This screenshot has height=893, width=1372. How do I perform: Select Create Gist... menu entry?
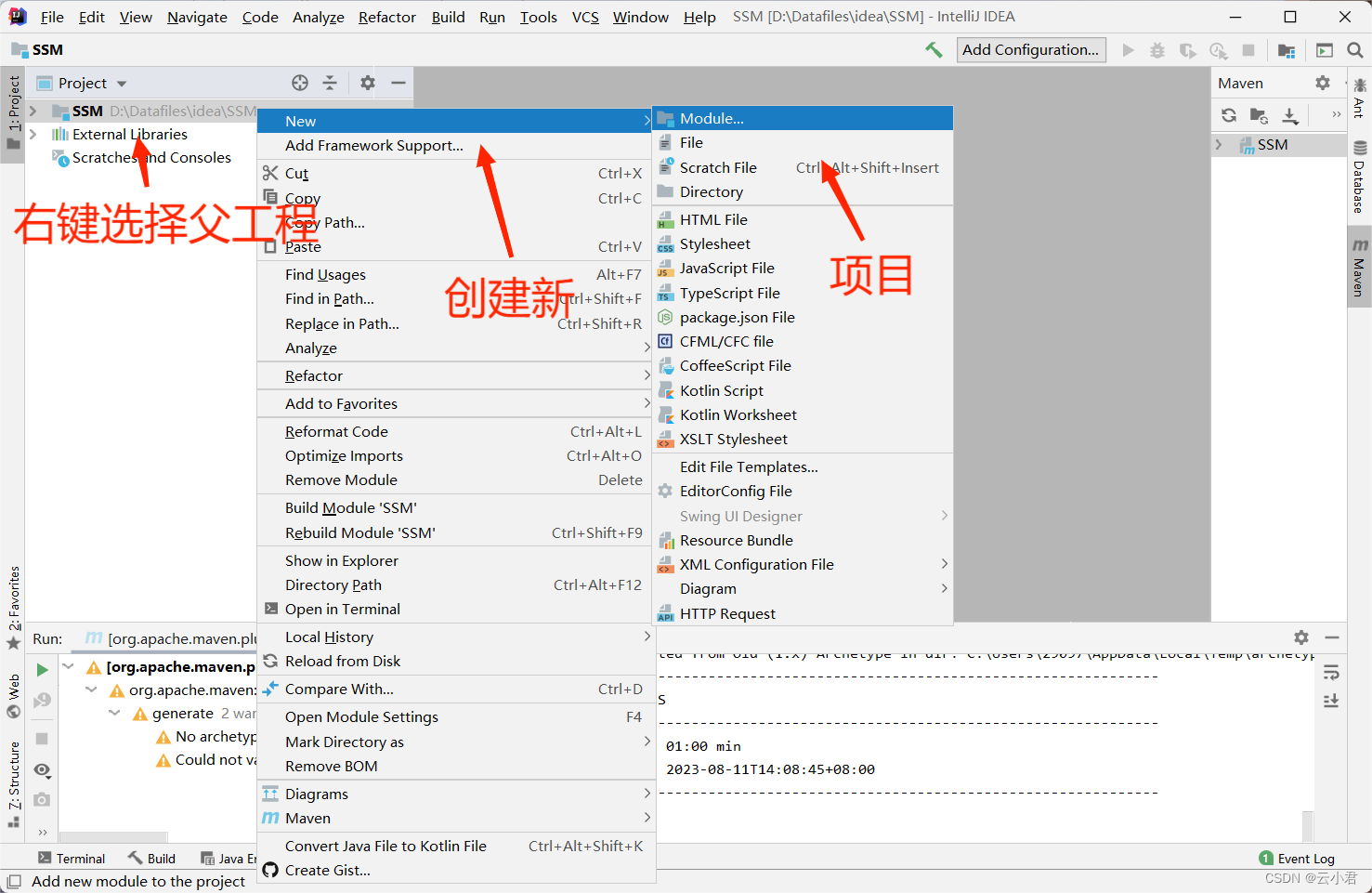[x=455, y=870]
